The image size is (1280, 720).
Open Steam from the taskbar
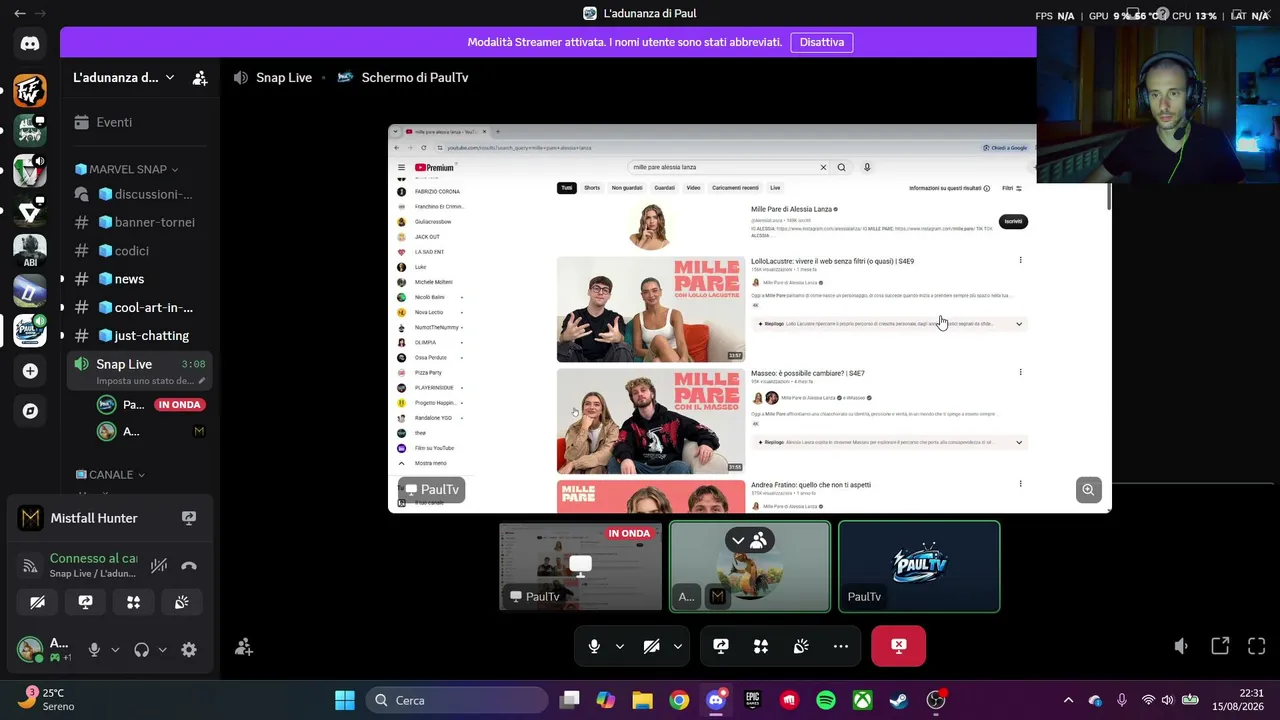pyautogui.click(x=899, y=700)
